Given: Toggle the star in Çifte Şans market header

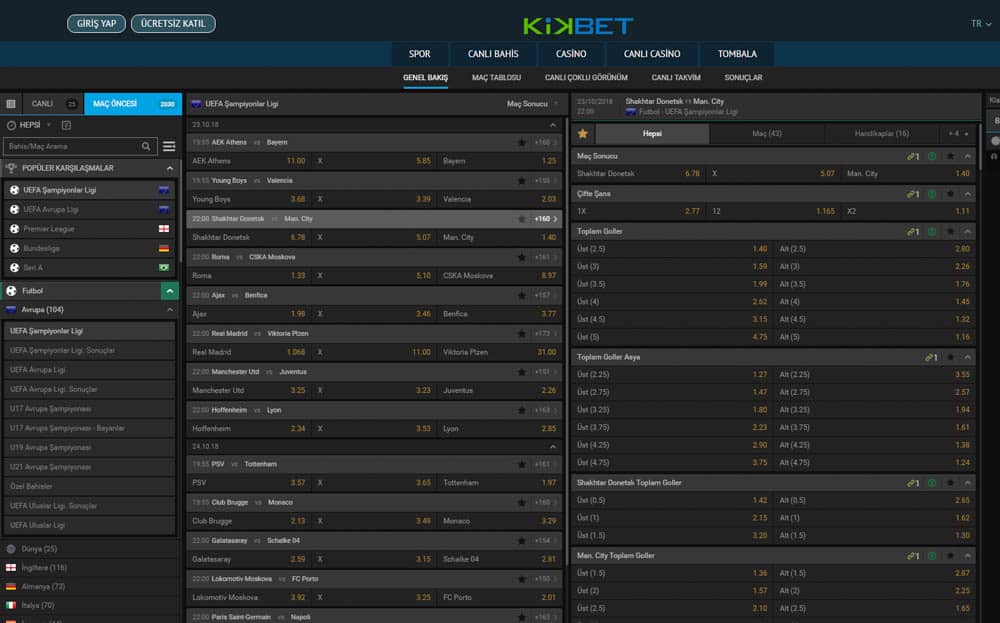Looking at the screenshot, I should [x=950, y=194].
